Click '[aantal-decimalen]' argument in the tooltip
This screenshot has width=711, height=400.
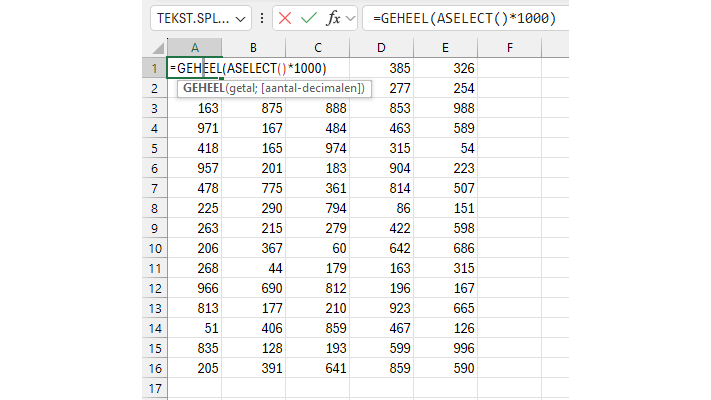[313, 88]
